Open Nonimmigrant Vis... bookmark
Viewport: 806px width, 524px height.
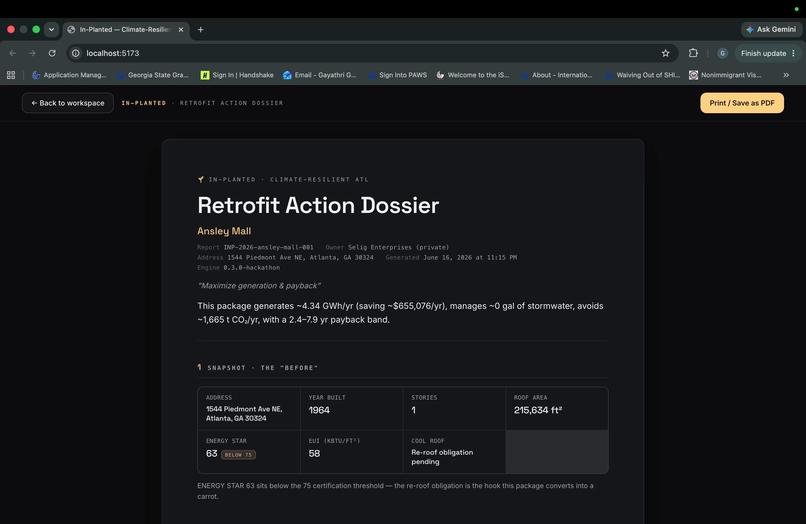point(725,75)
